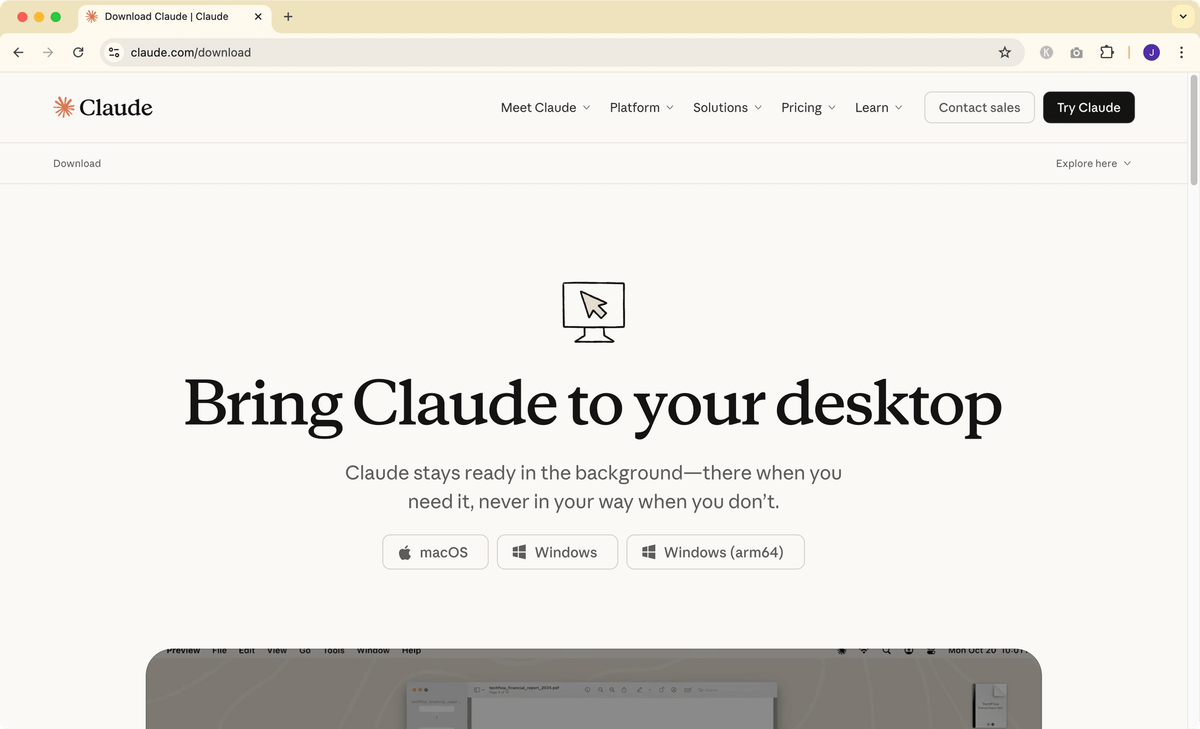Reload the page with the refresh icon
This screenshot has height=729, width=1200.
pyautogui.click(x=78, y=52)
